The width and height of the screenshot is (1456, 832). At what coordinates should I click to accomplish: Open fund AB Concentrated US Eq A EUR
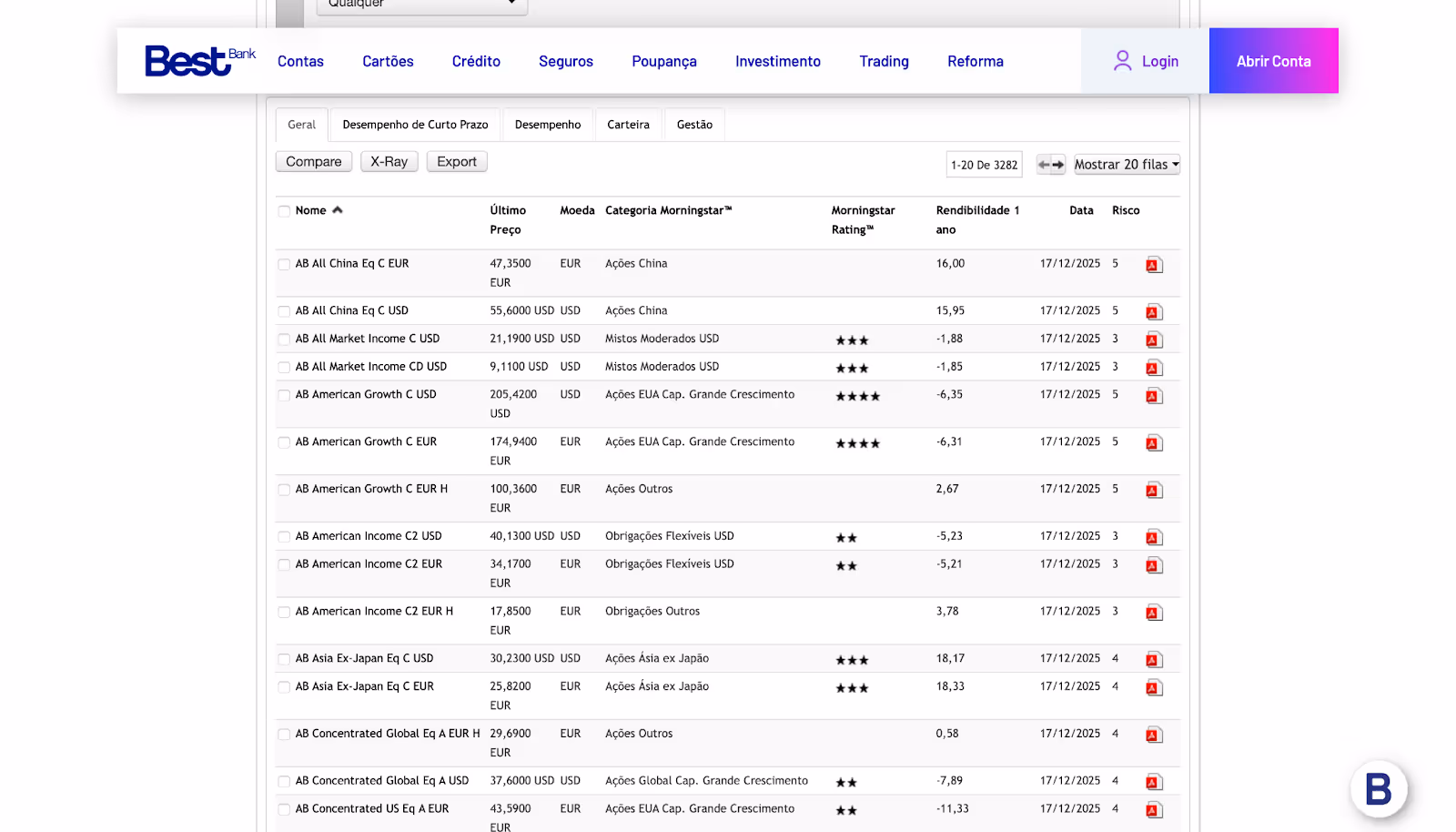click(372, 808)
